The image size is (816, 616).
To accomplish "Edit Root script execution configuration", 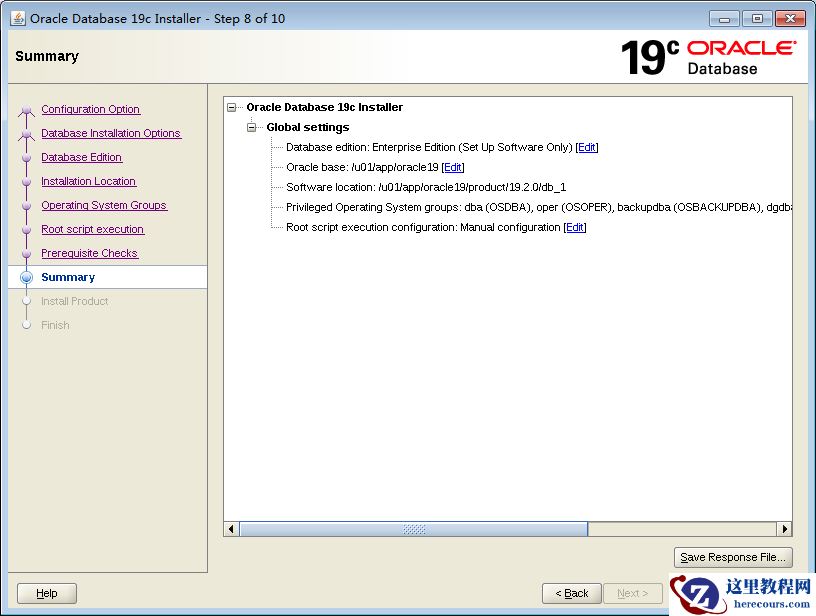I will click(575, 227).
